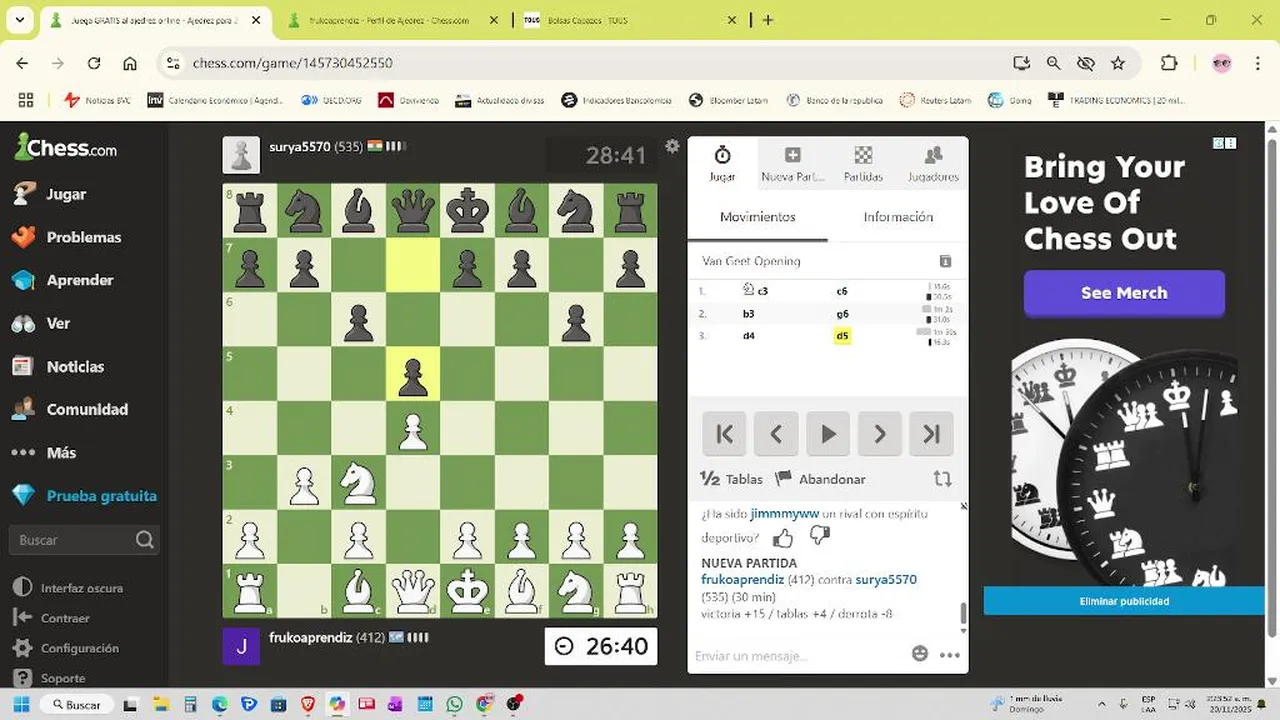
Task: Select move b3 in move list
Action: point(748,314)
